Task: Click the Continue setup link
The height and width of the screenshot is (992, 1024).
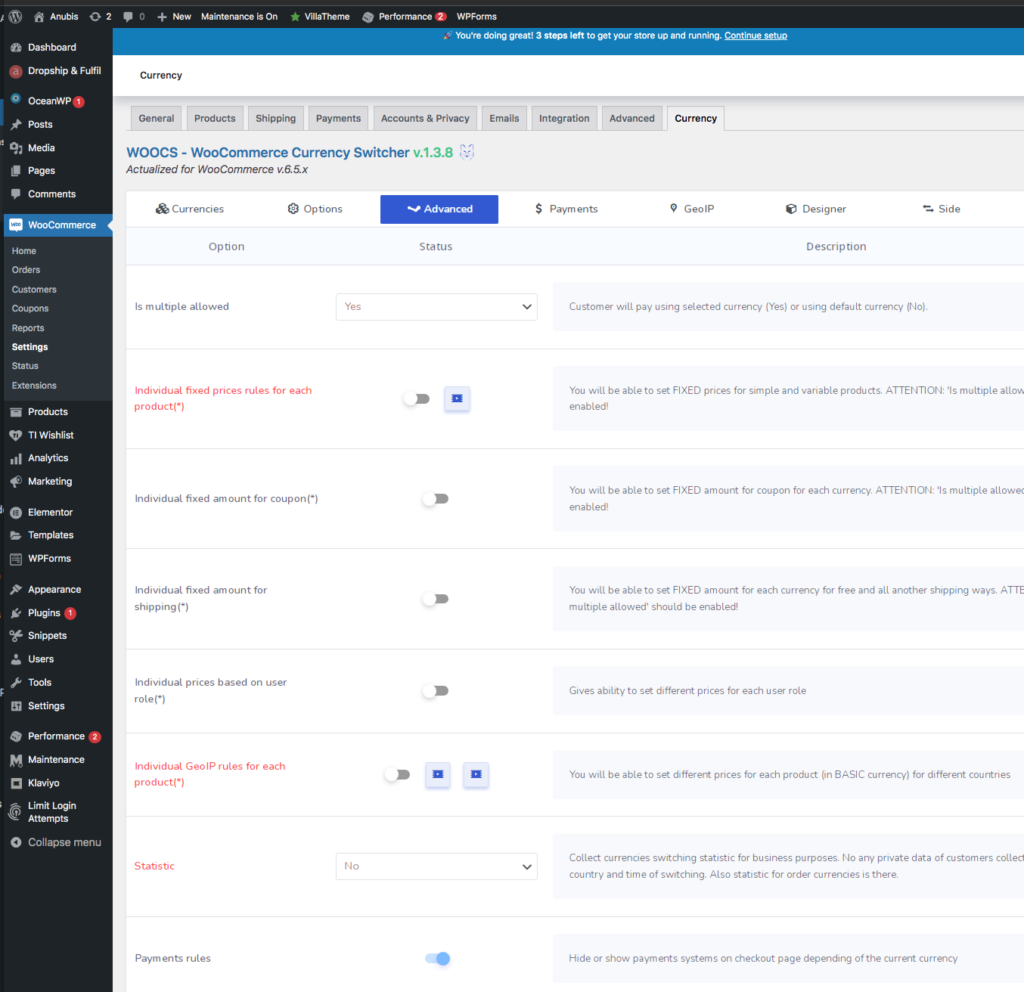Action: pos(756,35)
